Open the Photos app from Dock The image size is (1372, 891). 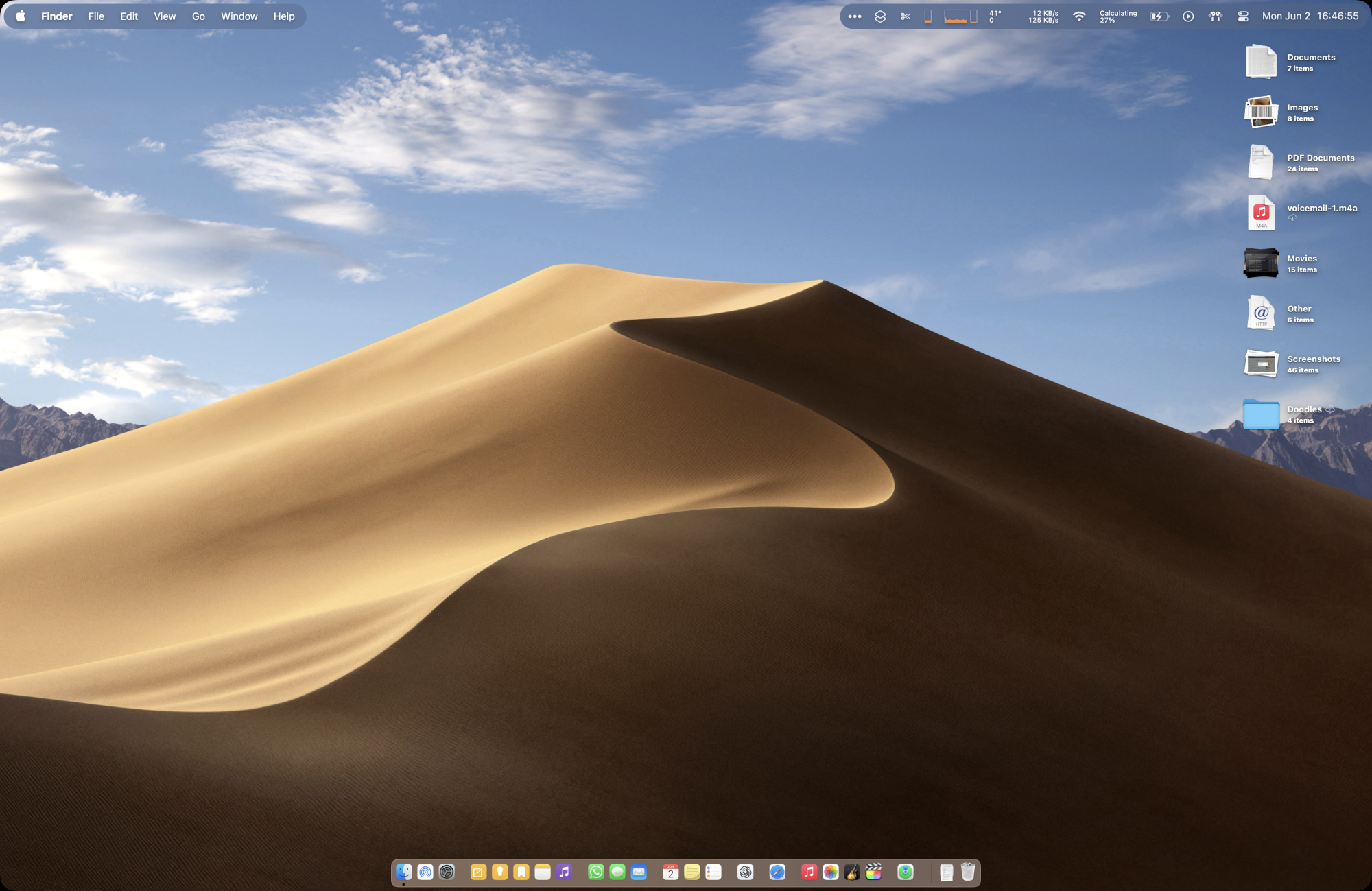click(x=830, y=872)
